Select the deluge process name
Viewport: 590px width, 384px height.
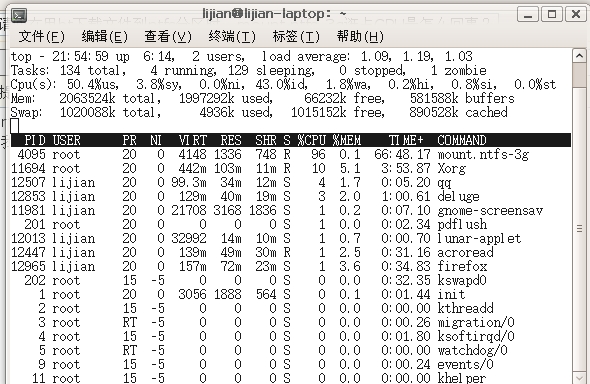[x=458, y=197]
